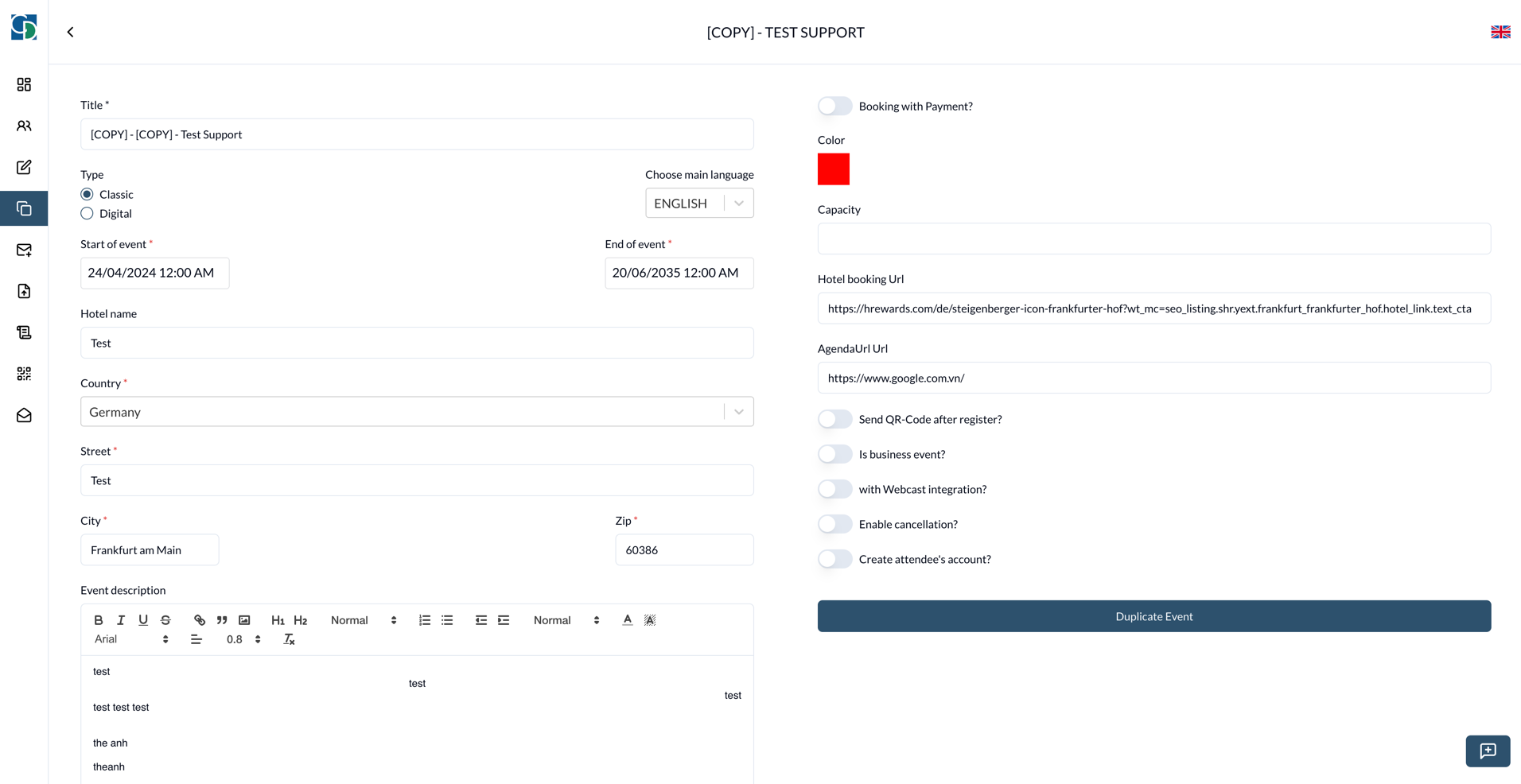This screenshot has width=1521, height=784.
Task: Enable Booking with Payment toggle
Action: click(834, 106)
